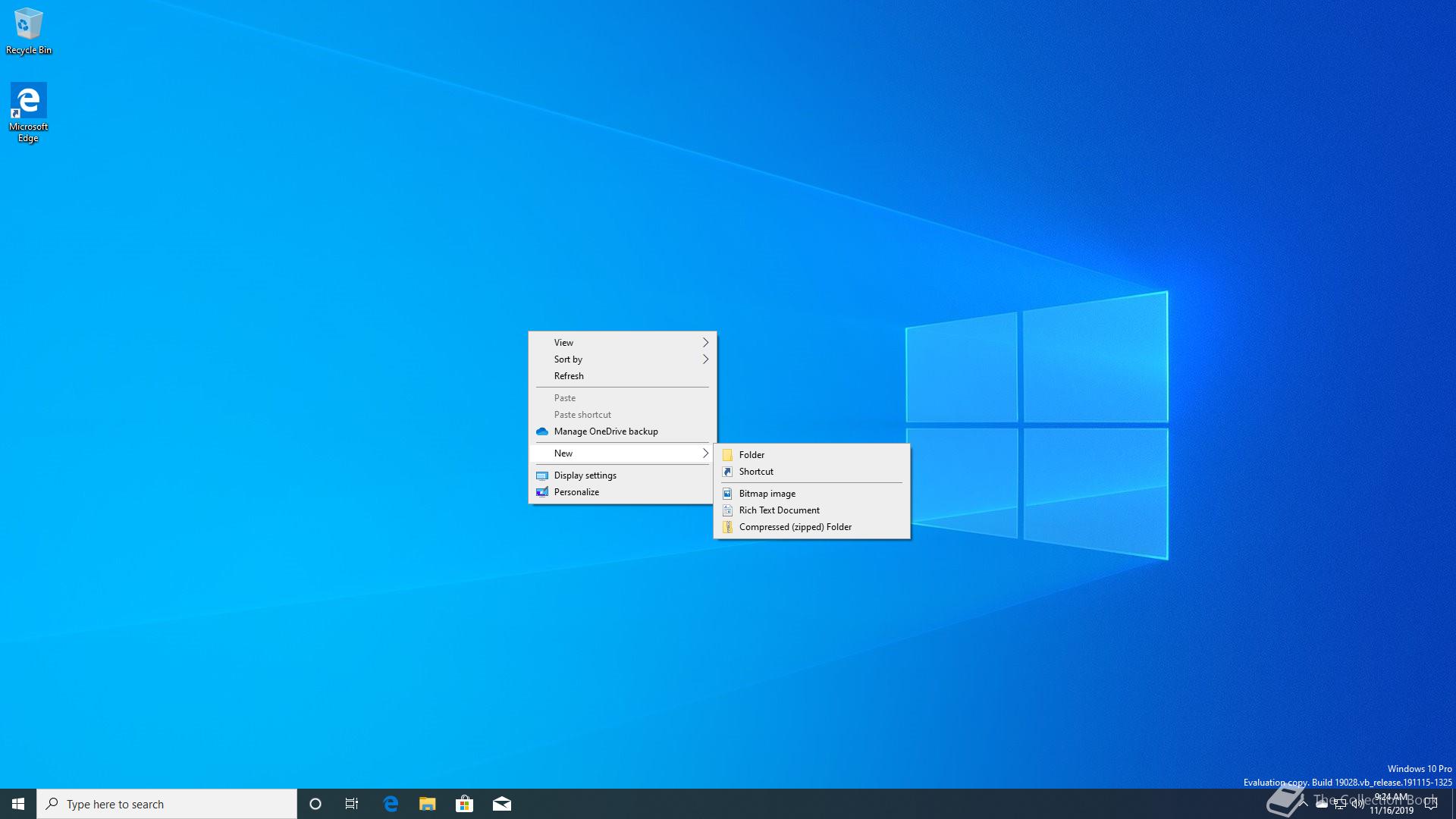Click the New submenu arrow
The image size is (1456, 819).
[704, 453]
